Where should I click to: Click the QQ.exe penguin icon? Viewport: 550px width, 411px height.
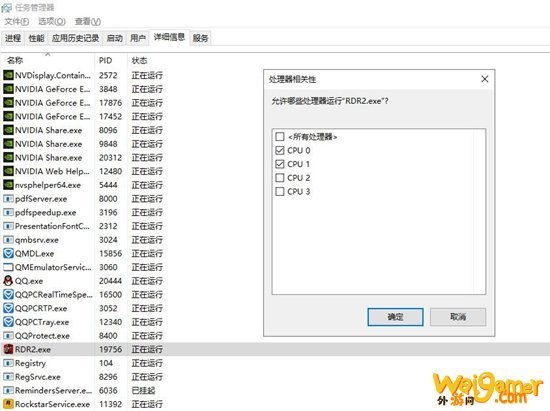8,281
